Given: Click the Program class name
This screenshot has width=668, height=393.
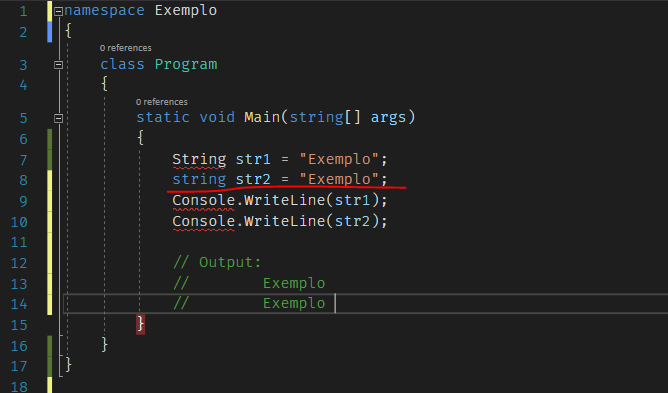Looking at the screenshot, I should pos(186,64).
